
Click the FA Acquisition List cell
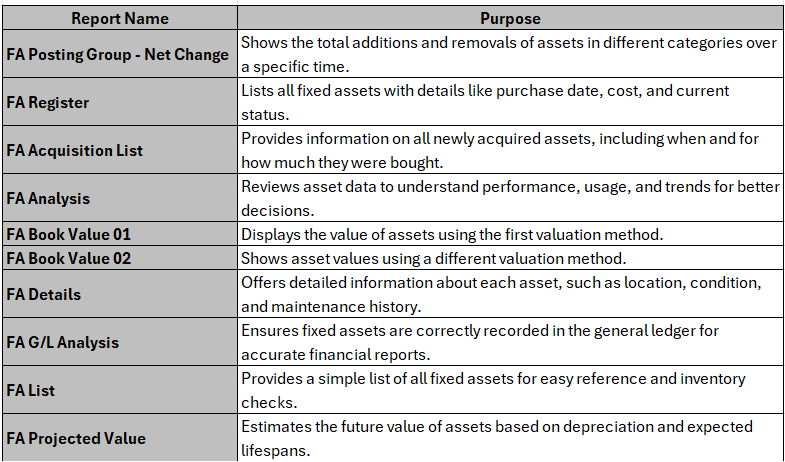coord(120,150)
